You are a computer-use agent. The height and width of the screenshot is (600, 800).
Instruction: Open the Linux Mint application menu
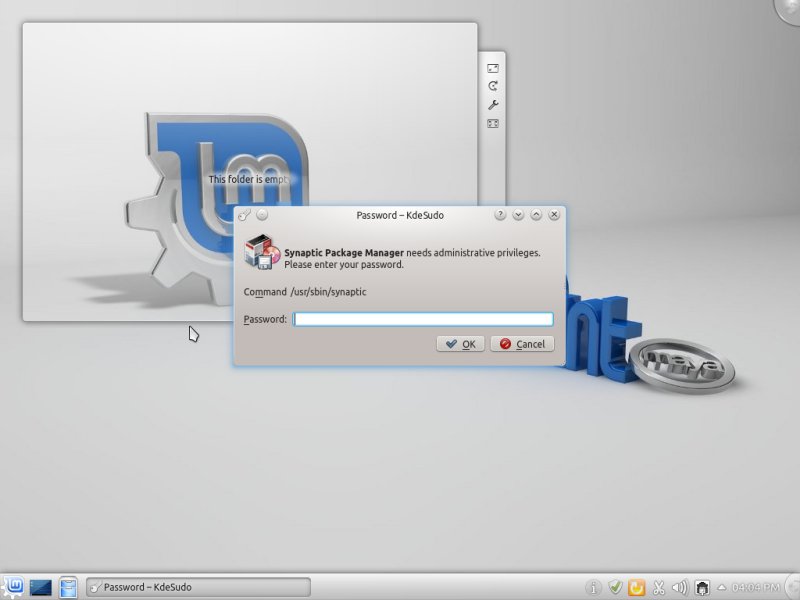pos(14,587)
